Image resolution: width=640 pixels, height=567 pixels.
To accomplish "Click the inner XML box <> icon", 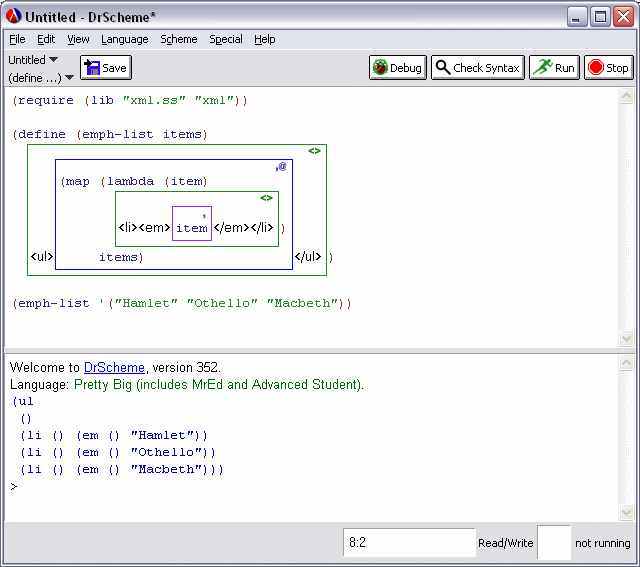I will (x=267, y=198).
